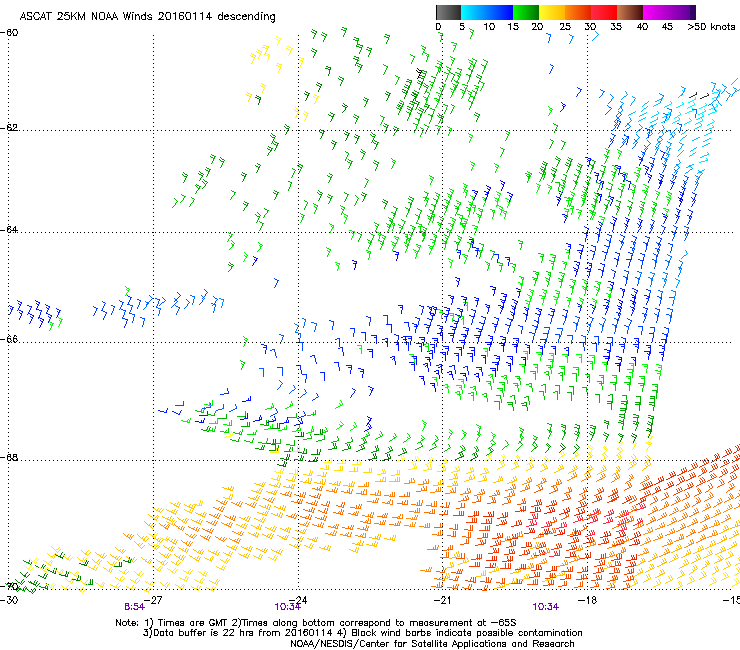Click the -27 longitude axis label
Image resolution: width=740 pixels, height=650 pixels.
coord(153,600)
